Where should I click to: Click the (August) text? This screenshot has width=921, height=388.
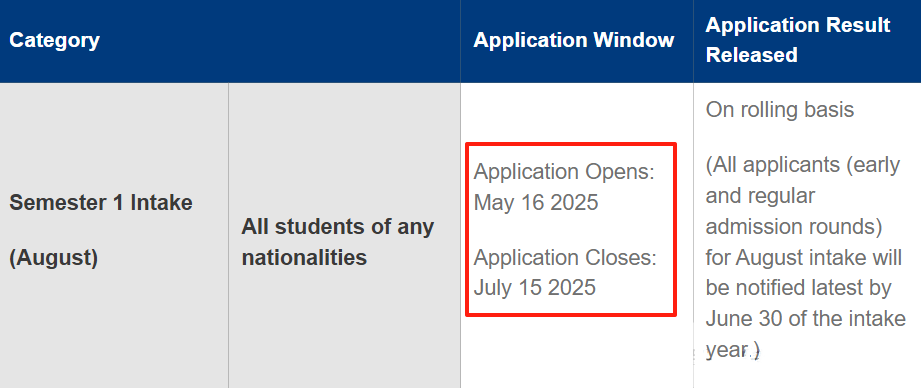point(53,258)
